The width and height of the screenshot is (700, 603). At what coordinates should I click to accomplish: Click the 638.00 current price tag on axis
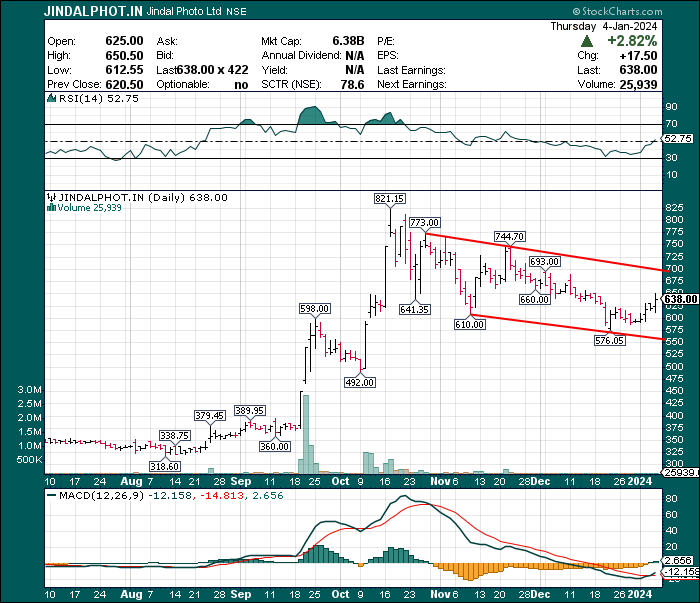(x=681, y=299)
